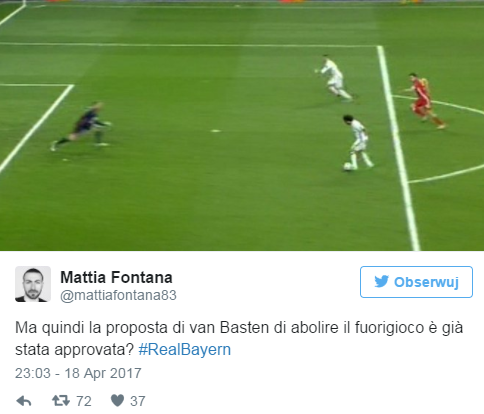The image size is (484, 414).
Task: Click the upper white-shirted player running
Action: [334, 78]
